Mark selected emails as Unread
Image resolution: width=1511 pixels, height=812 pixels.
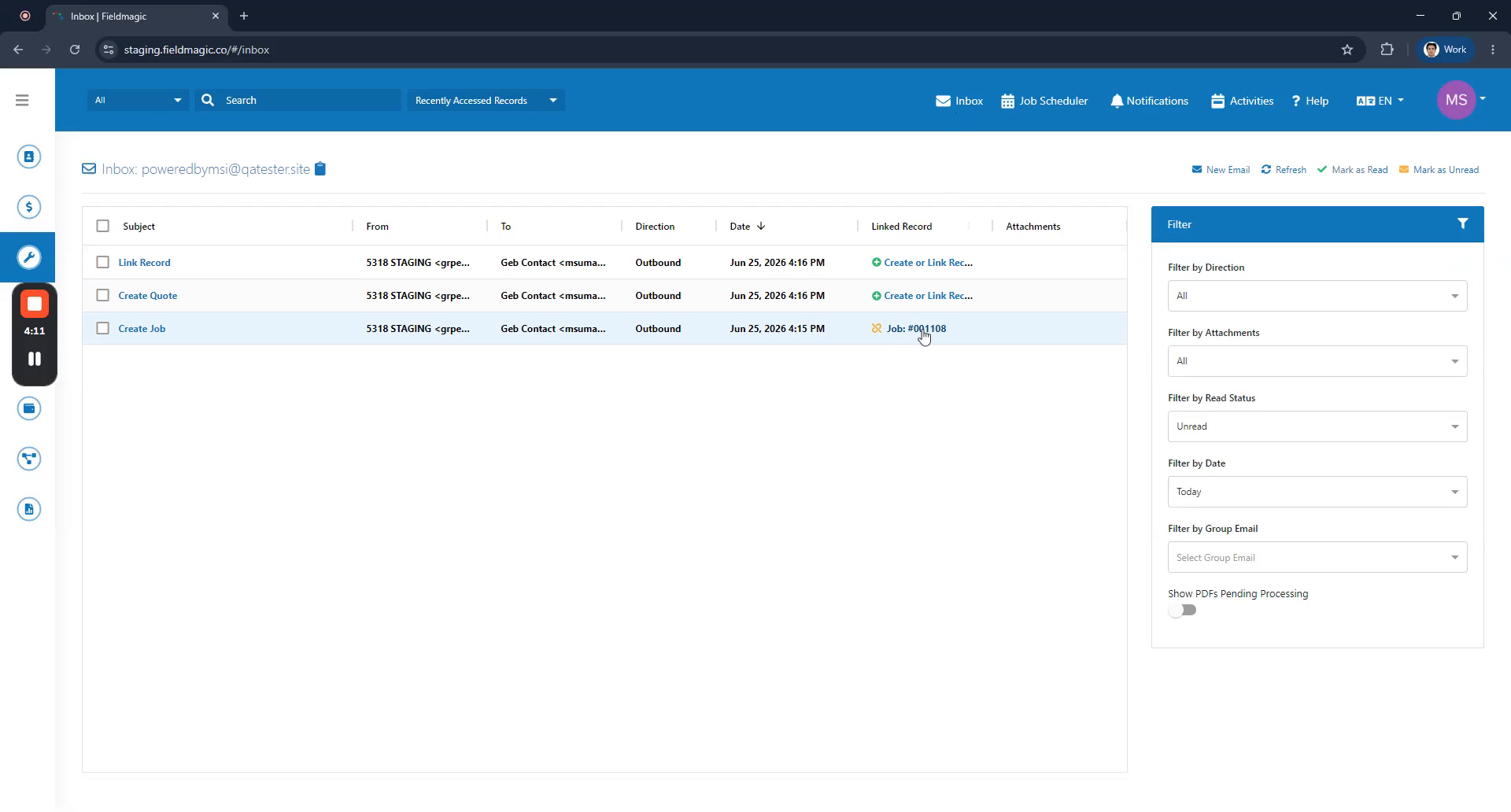pyautogui.click(x=1439, y=169)
